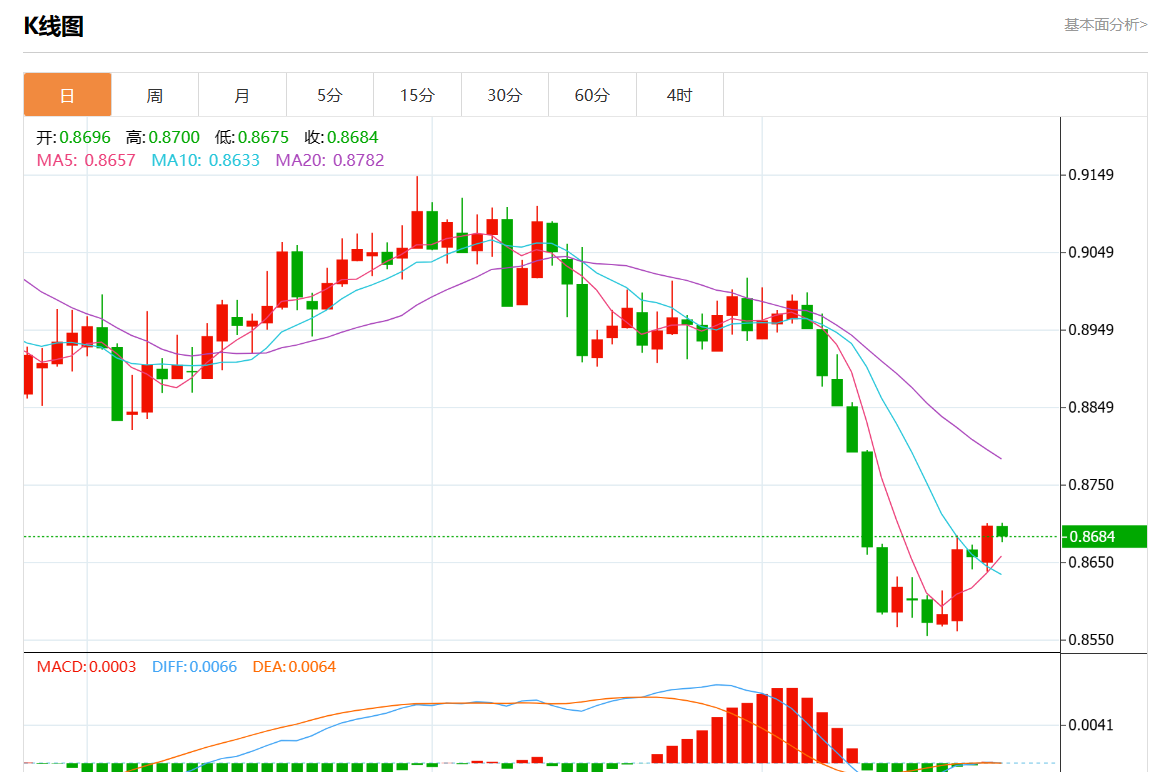1176x772 pixels.
Task: Click the 收:0.8684 close value
Action: (341, 137)
